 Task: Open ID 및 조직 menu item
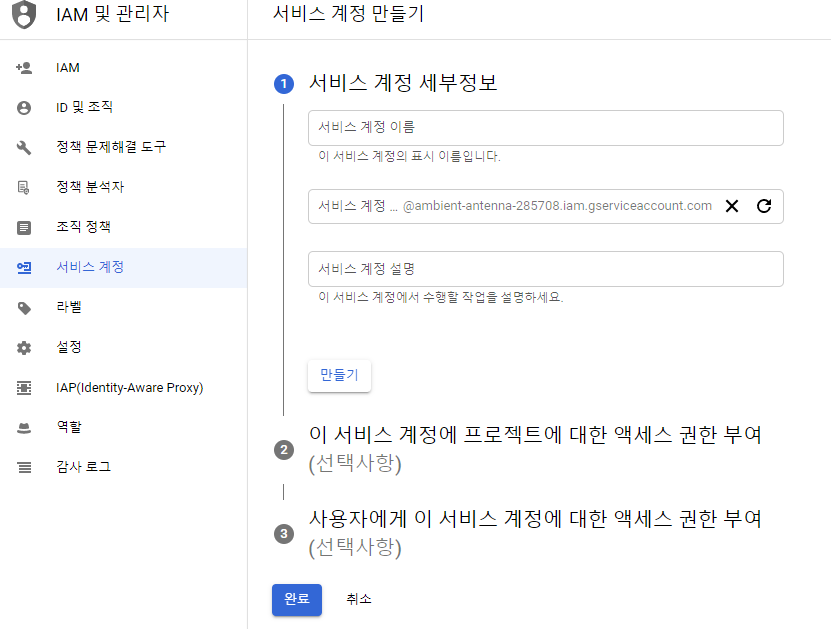(123, 108)
